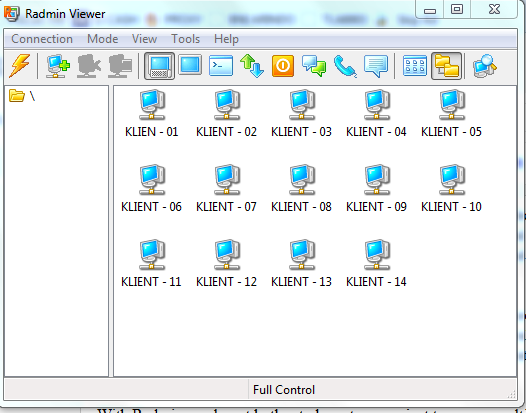Select the KLIENT - 06 computer
Viewport: 526px width, 413px height.
coord(152,189)
